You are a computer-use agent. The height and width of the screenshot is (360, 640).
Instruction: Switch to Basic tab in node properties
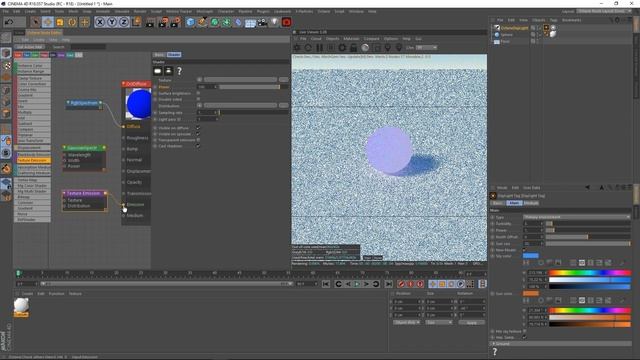(159, 54)
